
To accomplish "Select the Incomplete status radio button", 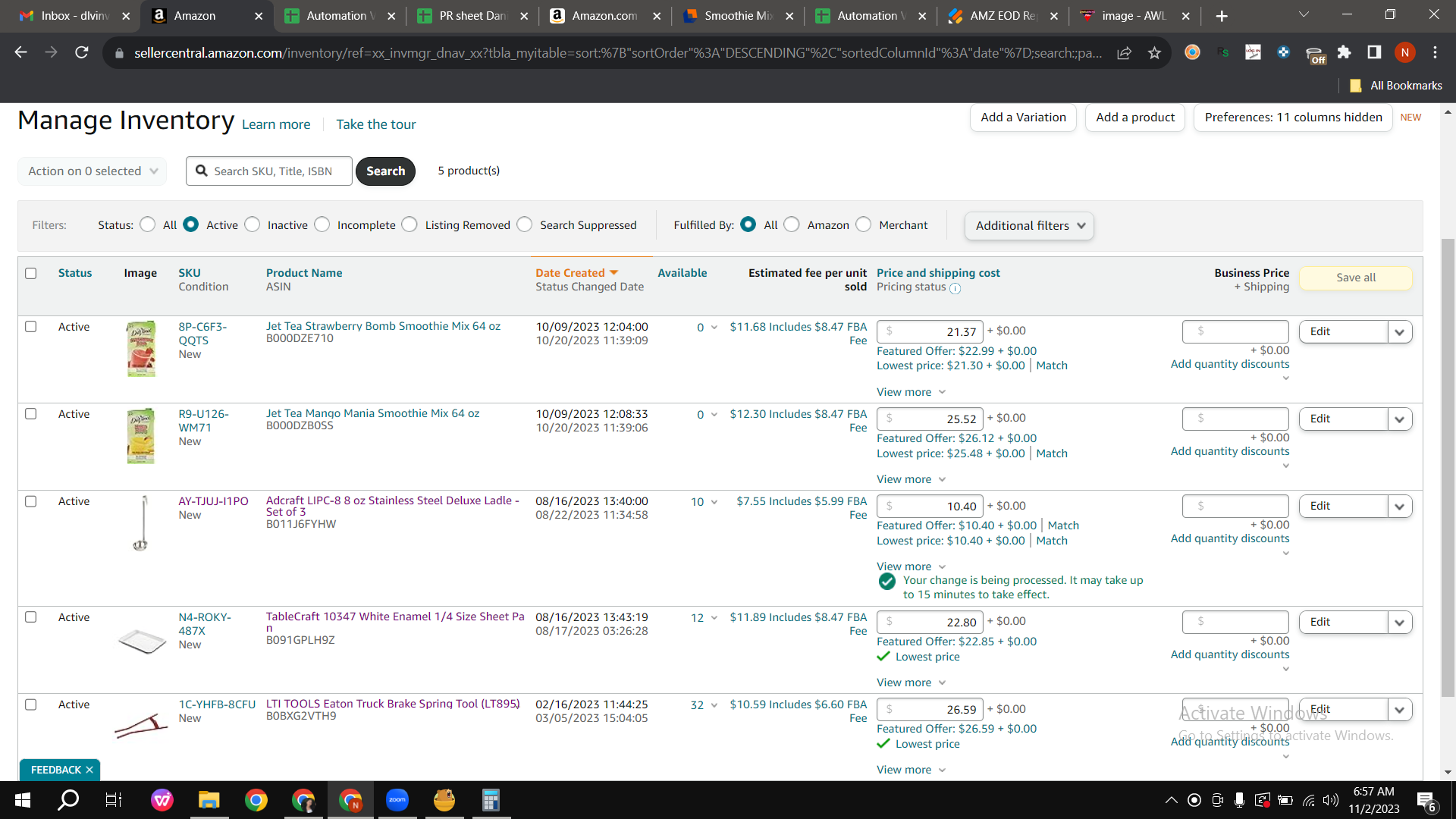I will point(322,224).
